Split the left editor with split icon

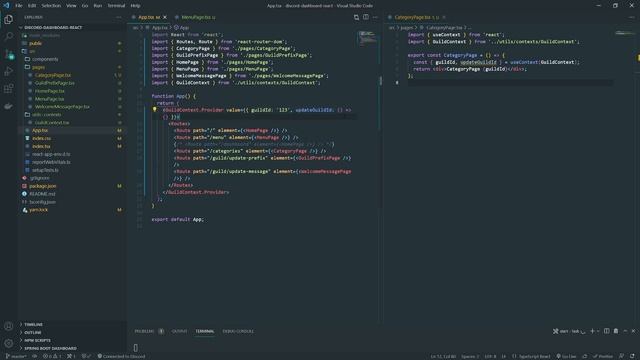tap(366, 17)
